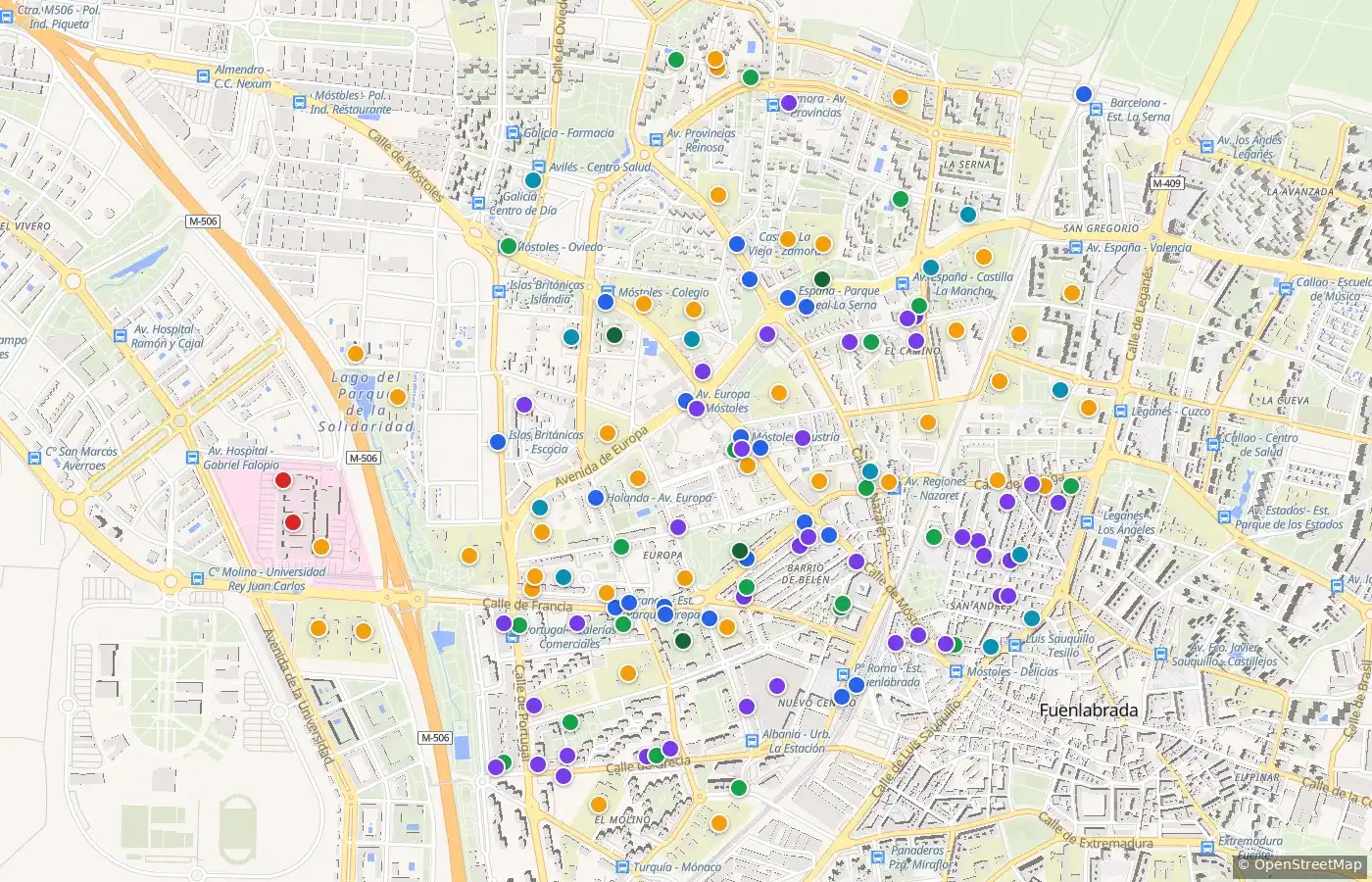This screenshot has height=882, width=1372.
Task: Click the Fuenlabrada city label
Action: tap(1089, 710)
